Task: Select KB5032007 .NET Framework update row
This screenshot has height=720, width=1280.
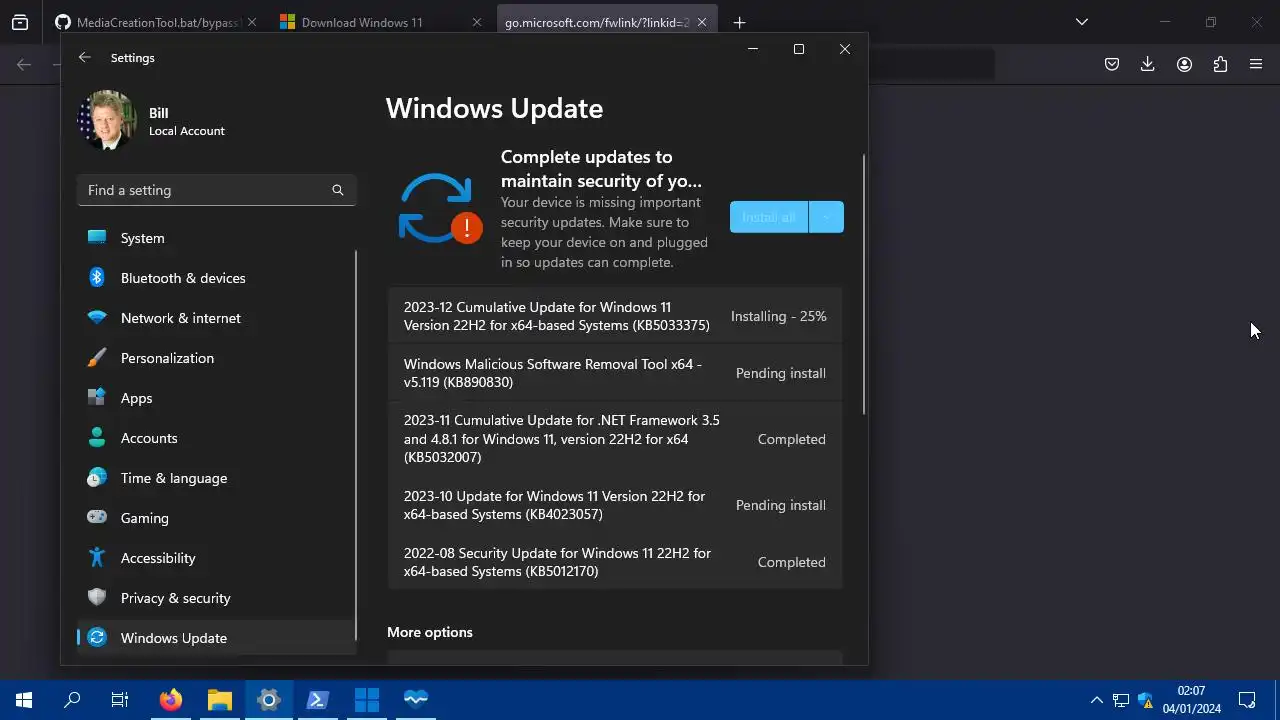Action: (615, 439)
